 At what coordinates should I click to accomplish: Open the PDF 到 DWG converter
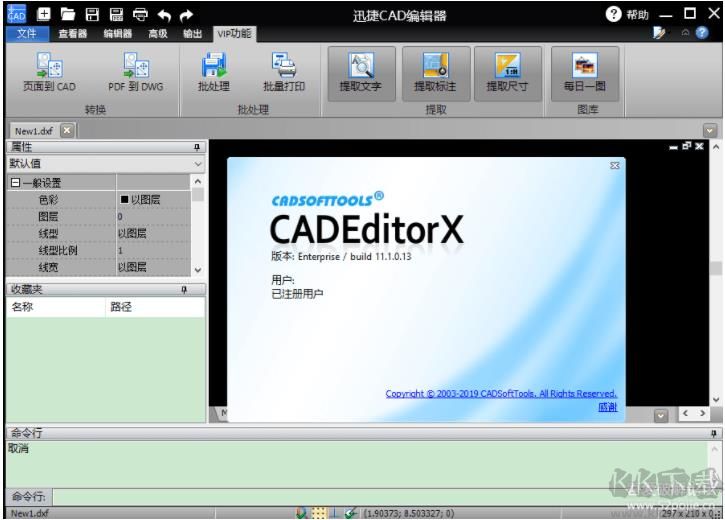[x=135, y=71]
